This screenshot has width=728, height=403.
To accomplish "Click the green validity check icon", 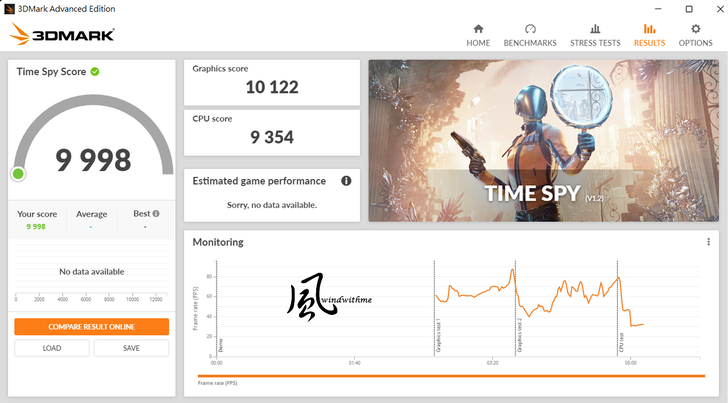I will (95, 72).
